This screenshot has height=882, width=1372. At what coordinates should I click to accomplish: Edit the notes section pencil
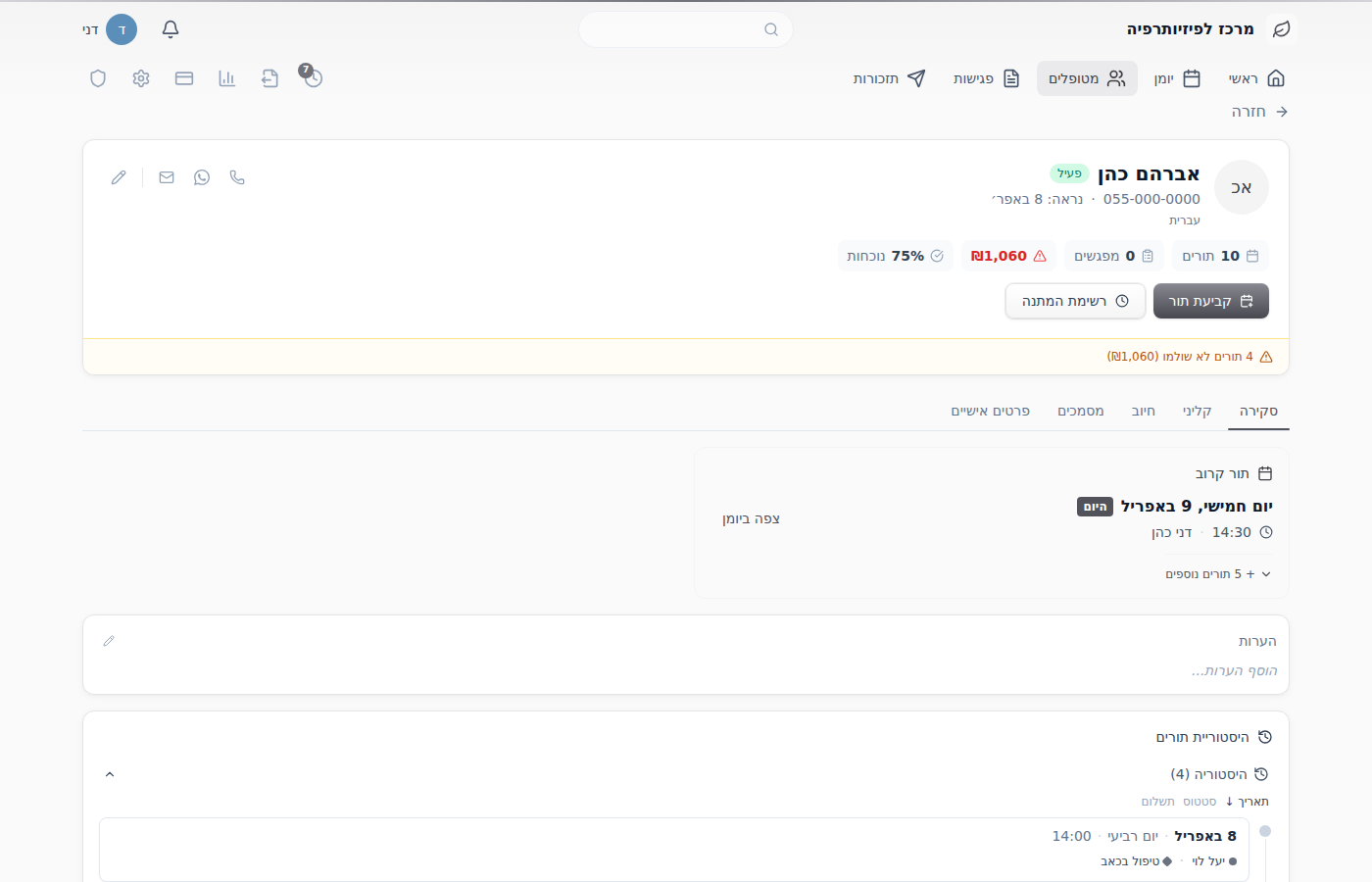(x=109, y=641)
